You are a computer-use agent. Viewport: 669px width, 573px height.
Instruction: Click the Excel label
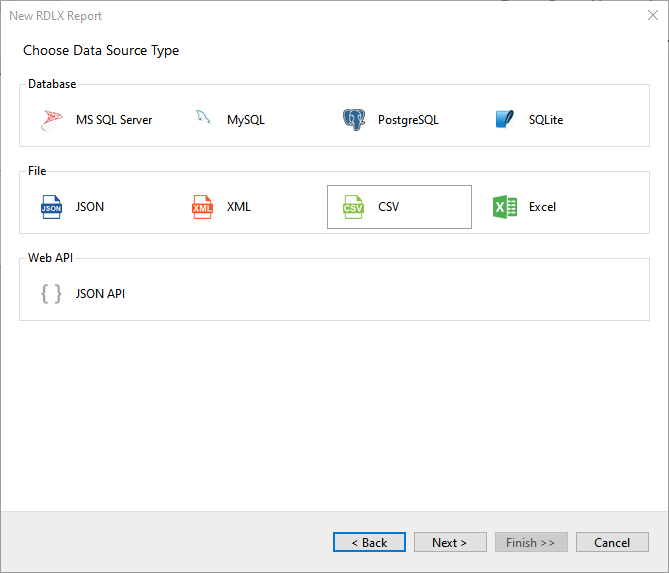click(542, 207)
